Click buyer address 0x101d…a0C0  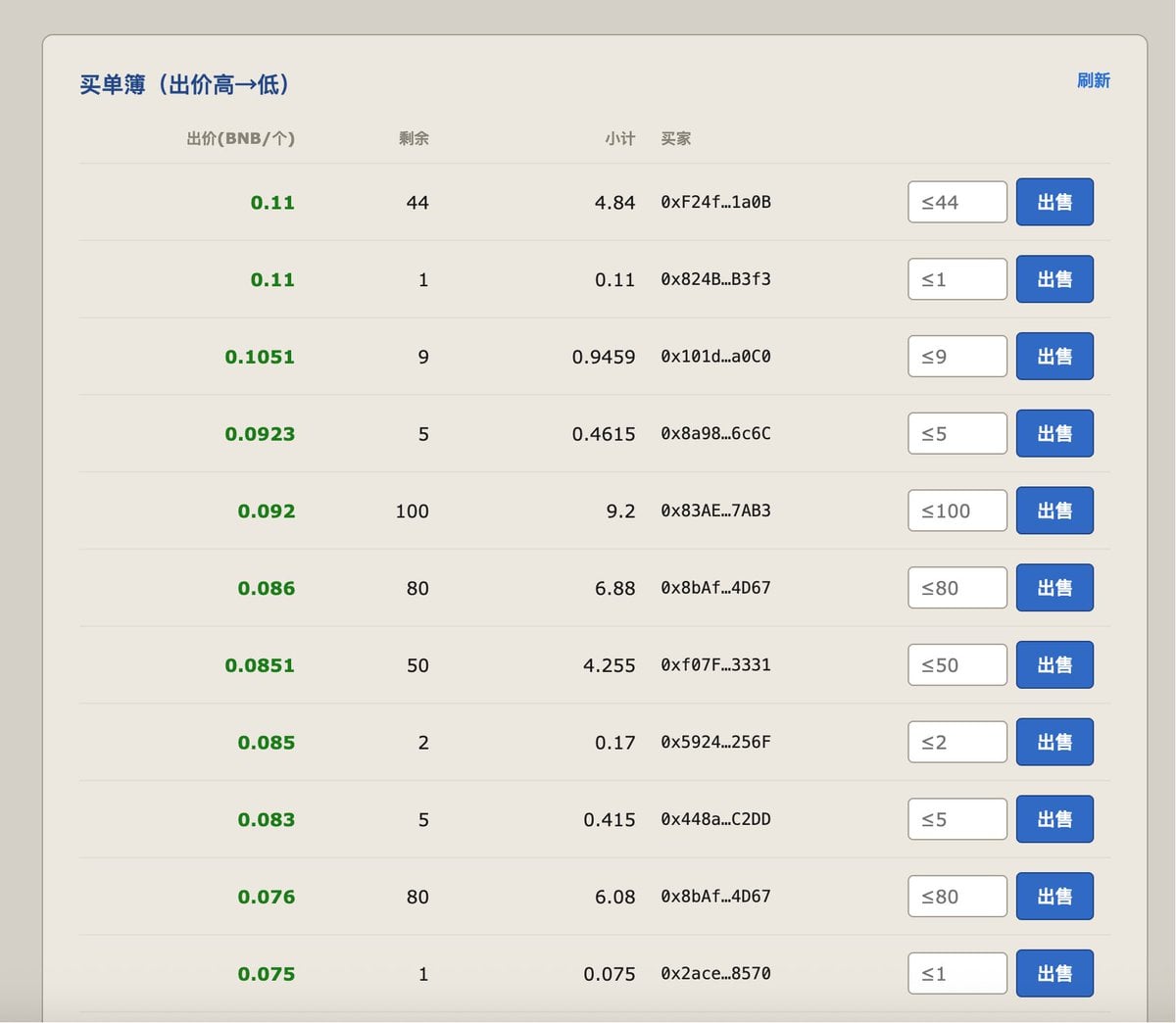[x=715, y=357]
